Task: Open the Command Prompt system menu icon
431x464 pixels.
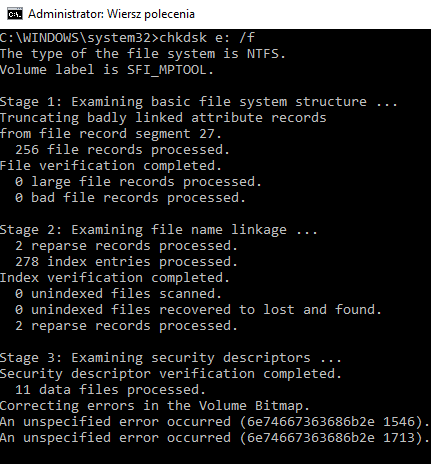Action: (15, 14)
